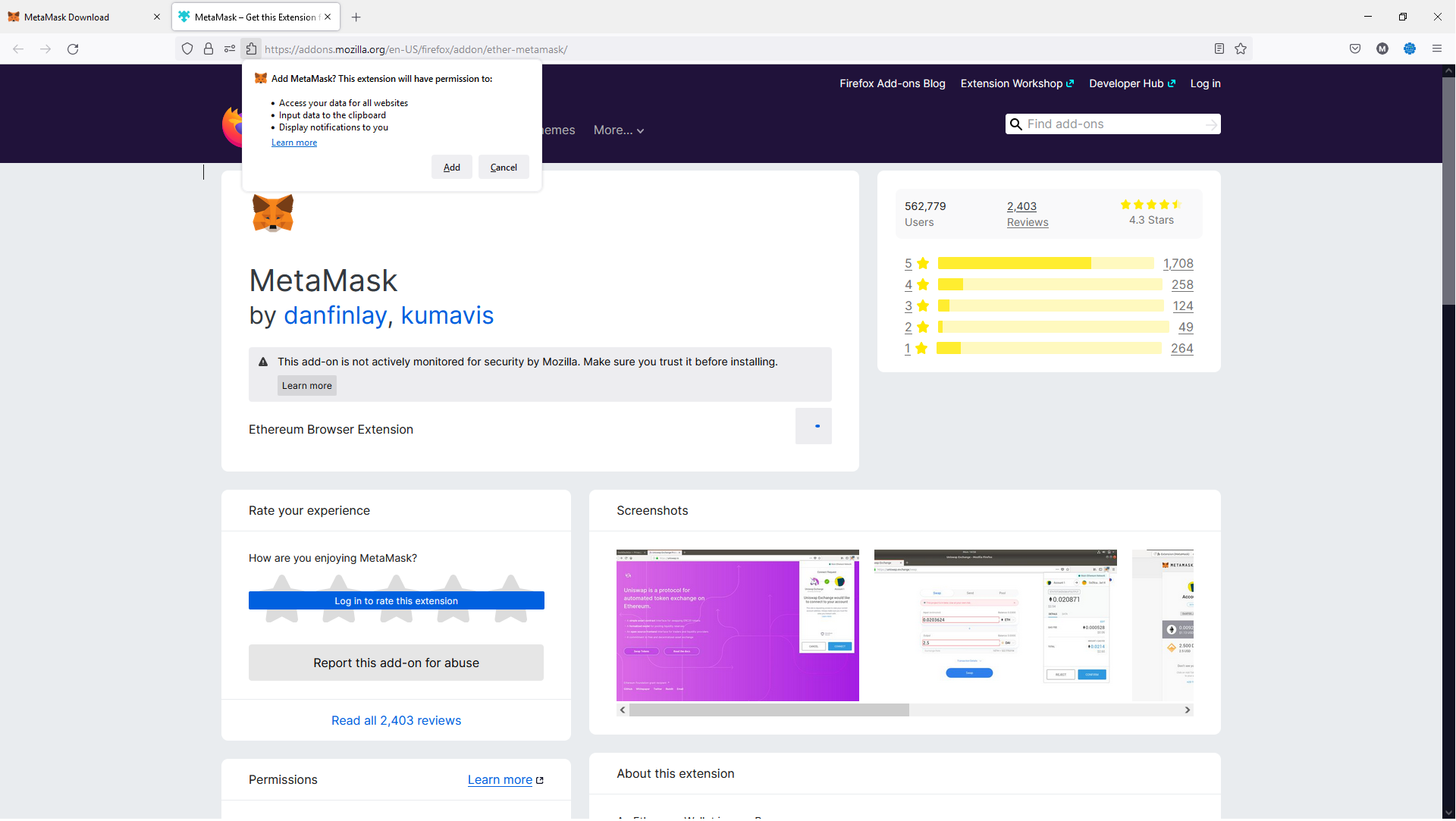Image resolution: width=1456 pixels, height=821 pixels.
Task: Click the screenshots horizontal scrollbar
Action: 769,710
